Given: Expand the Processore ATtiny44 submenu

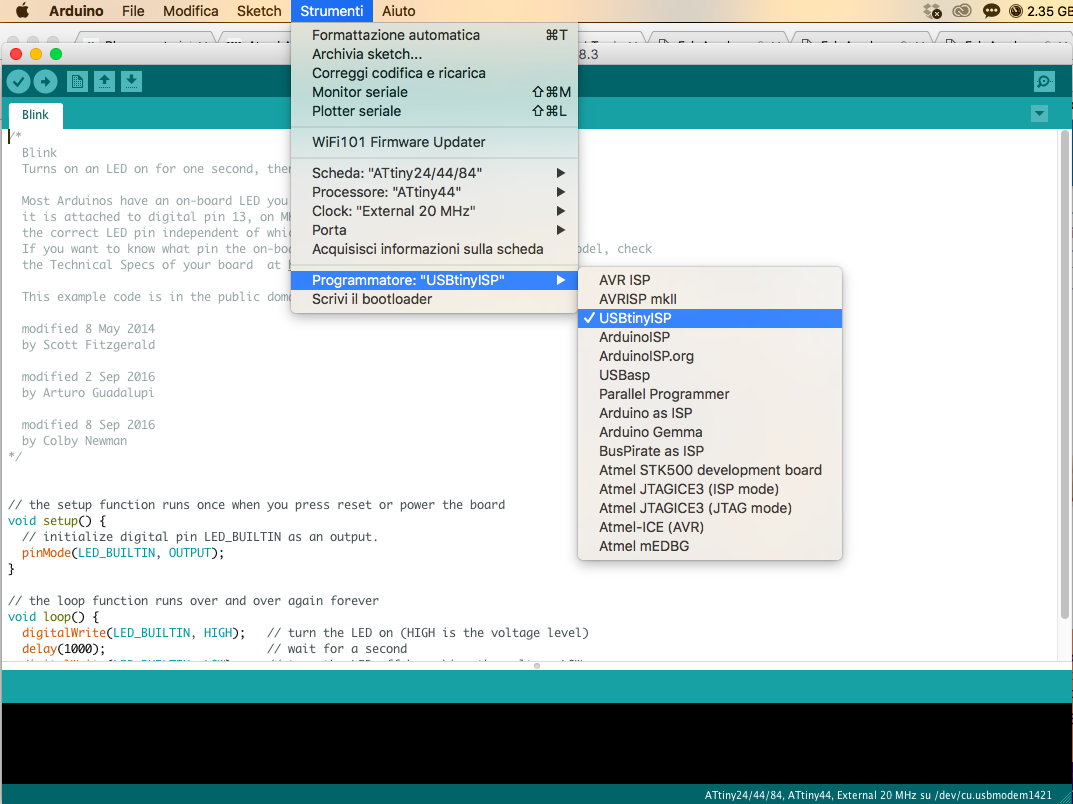Looking at the screenshot, I should click(435, 192).
